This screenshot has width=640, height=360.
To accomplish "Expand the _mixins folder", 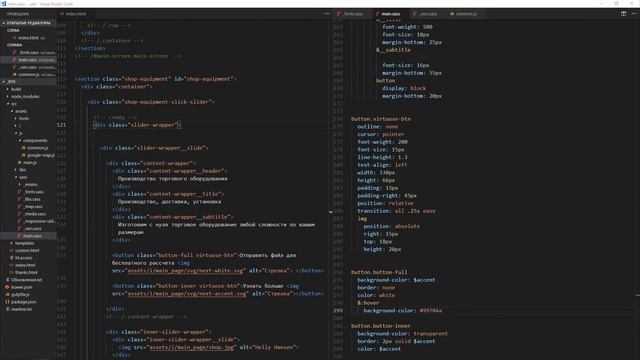I will point(30,184).
